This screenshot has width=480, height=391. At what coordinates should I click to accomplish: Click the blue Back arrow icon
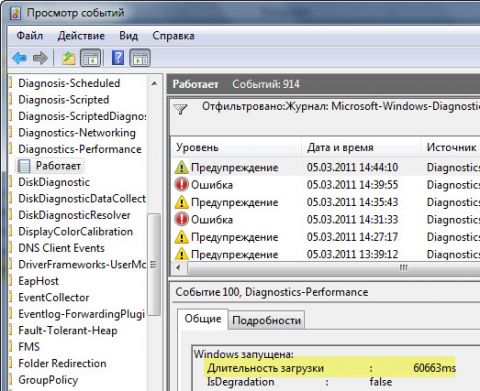tap(19, 58)
